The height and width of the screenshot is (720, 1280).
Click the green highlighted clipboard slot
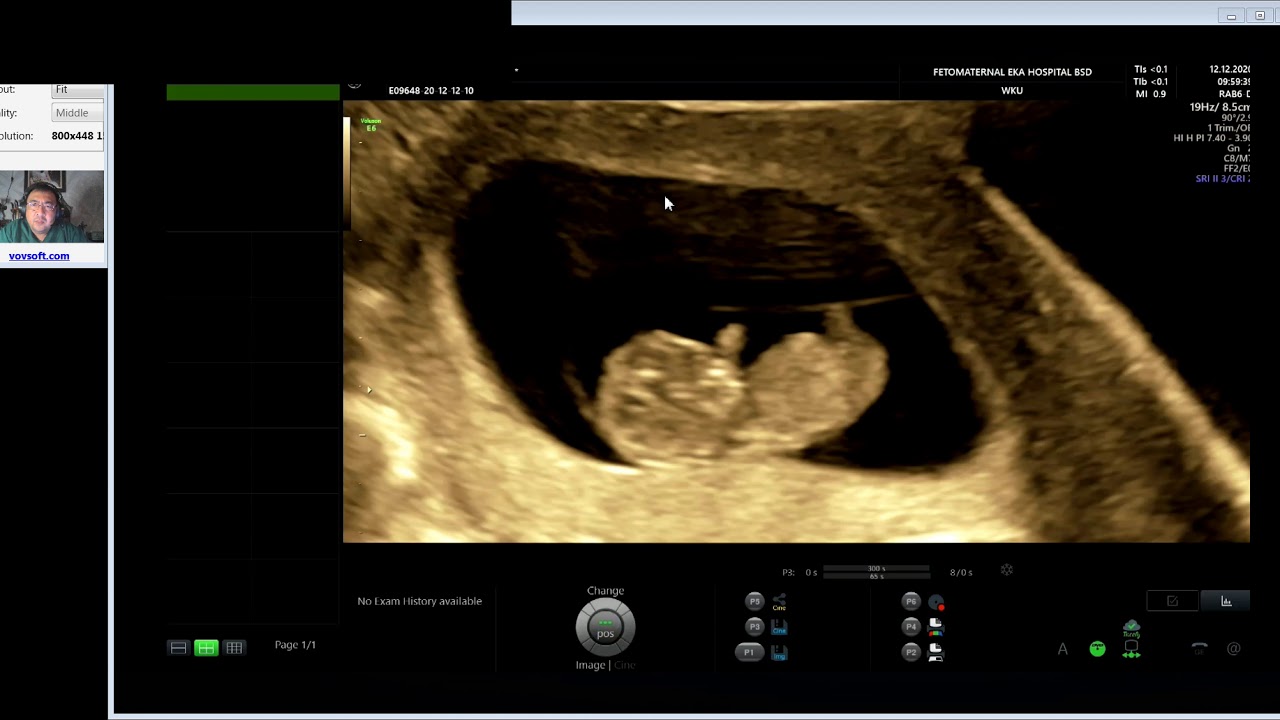pyautogui.click(x=253, y=93)
